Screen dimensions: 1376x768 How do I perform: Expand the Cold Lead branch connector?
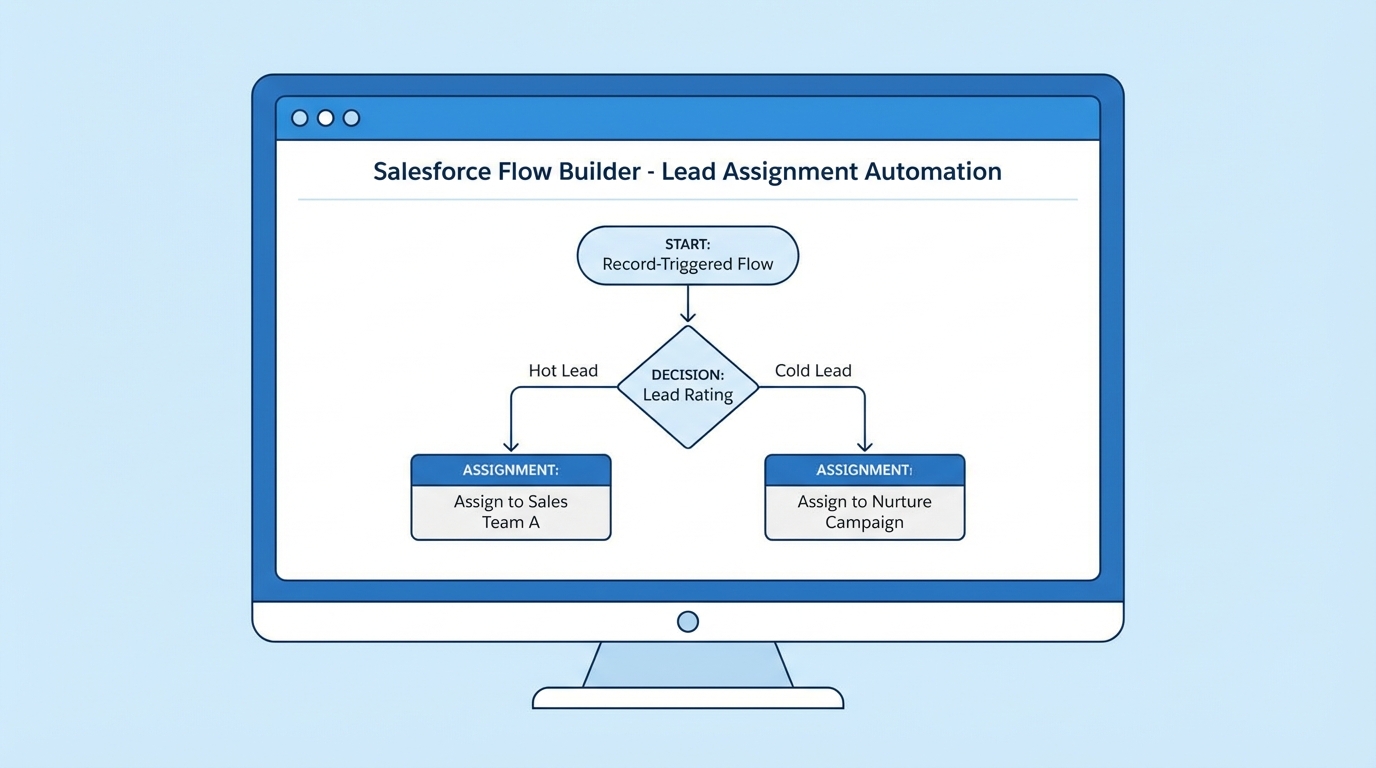tap(864, 420)
